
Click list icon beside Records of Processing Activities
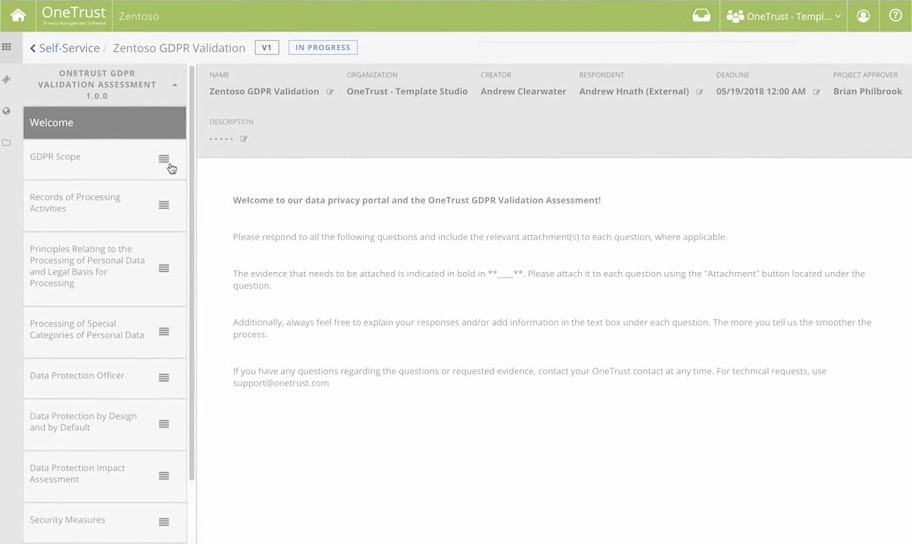(164, 205)
